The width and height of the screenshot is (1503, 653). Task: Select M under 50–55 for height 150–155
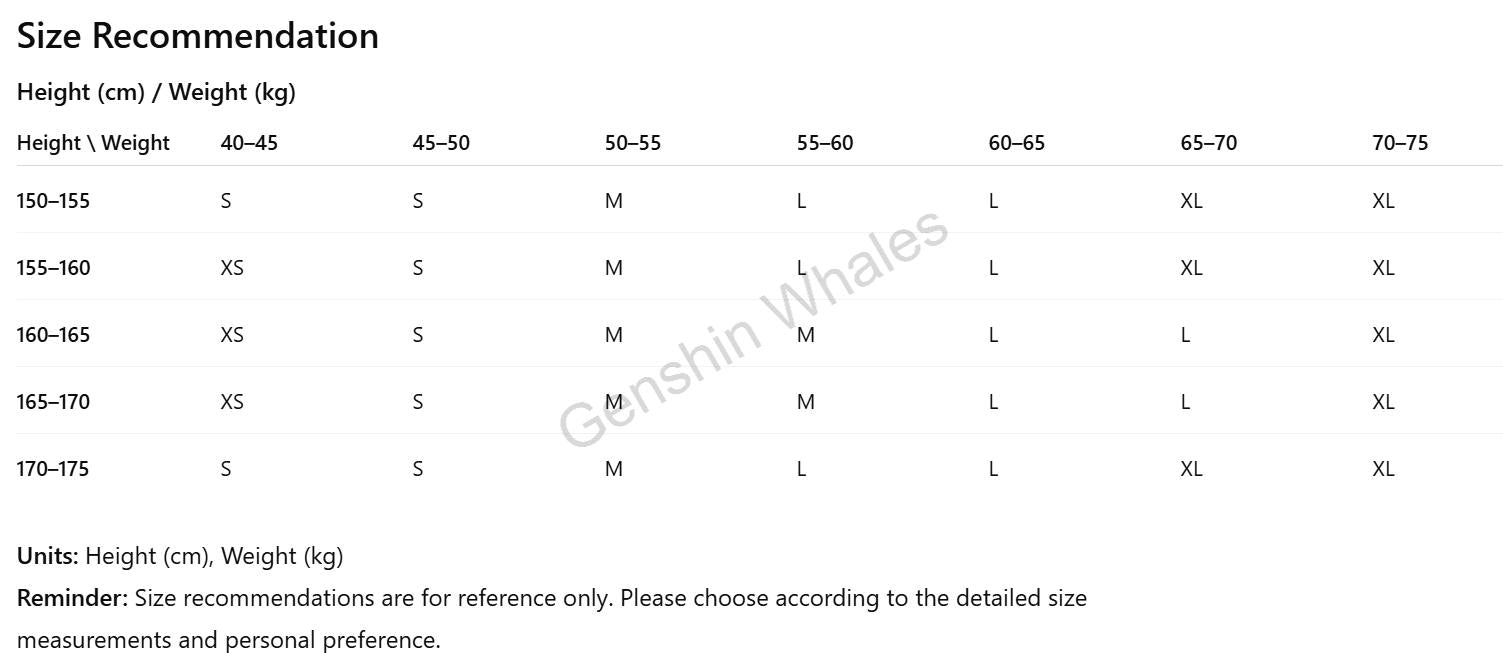click(x=614, y=201)
